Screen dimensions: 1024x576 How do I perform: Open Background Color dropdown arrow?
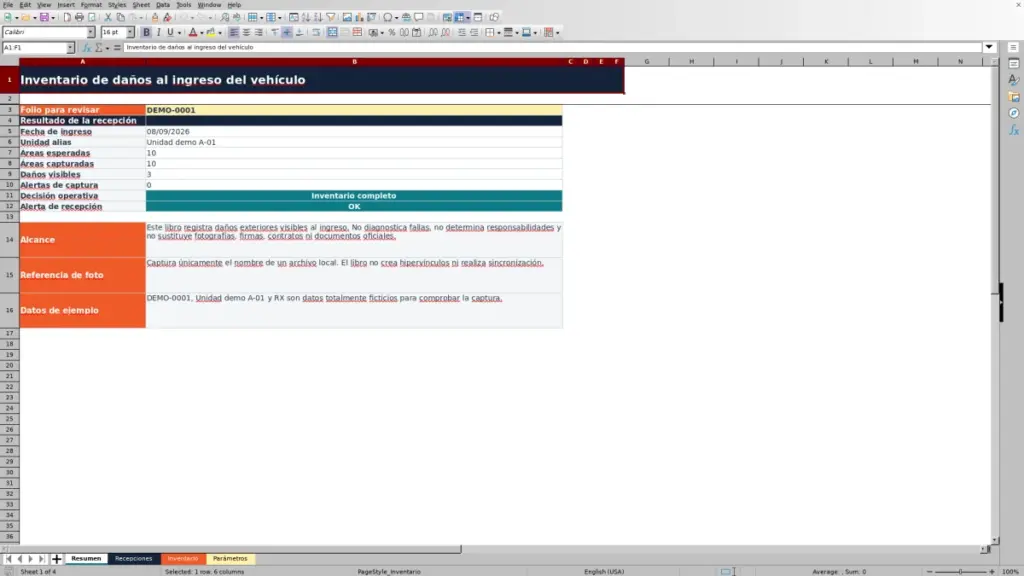pos(220,33)
